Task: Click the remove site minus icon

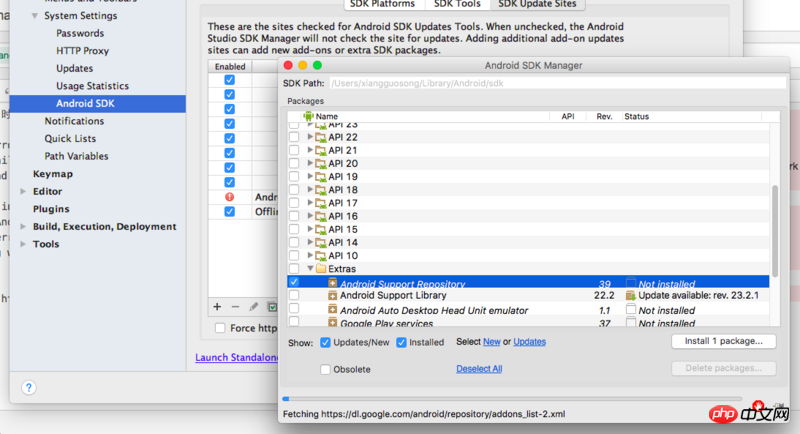Action: tap(235, 307)
